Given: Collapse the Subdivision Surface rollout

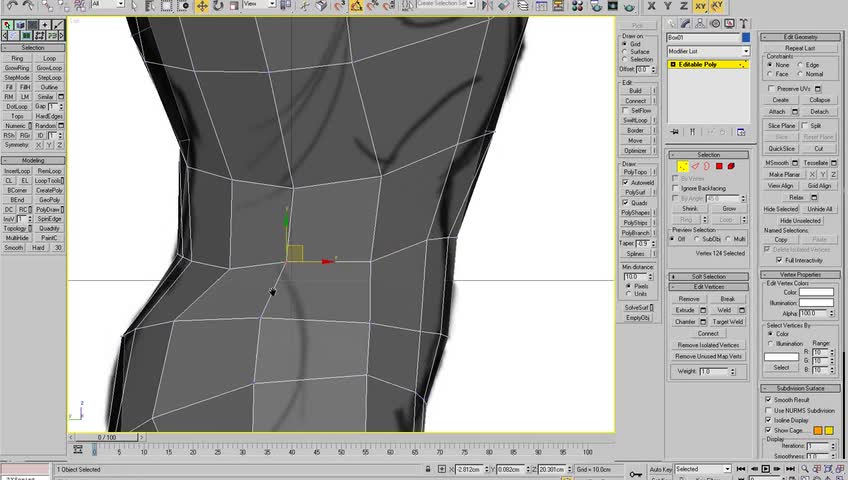Looking at the screenshot, I should pyautogui.click(x=801, y=388).
